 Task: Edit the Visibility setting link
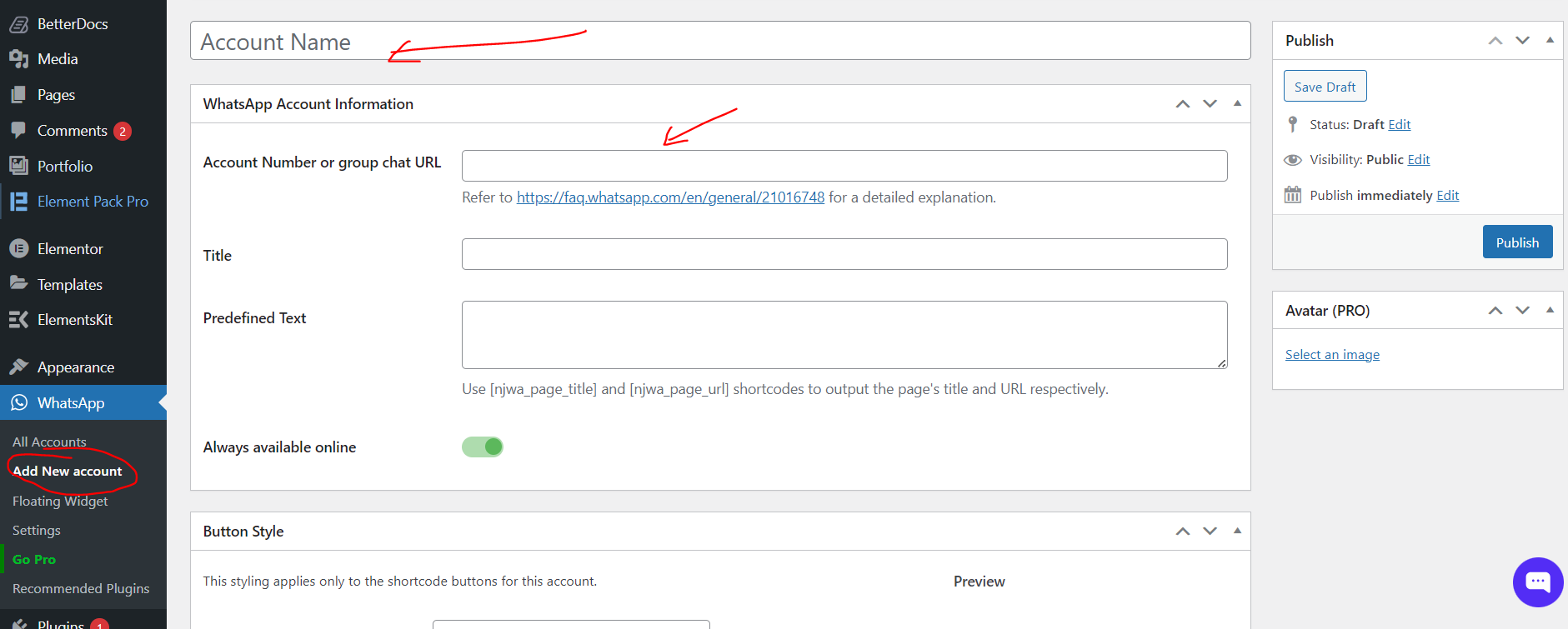[1419, 160]
